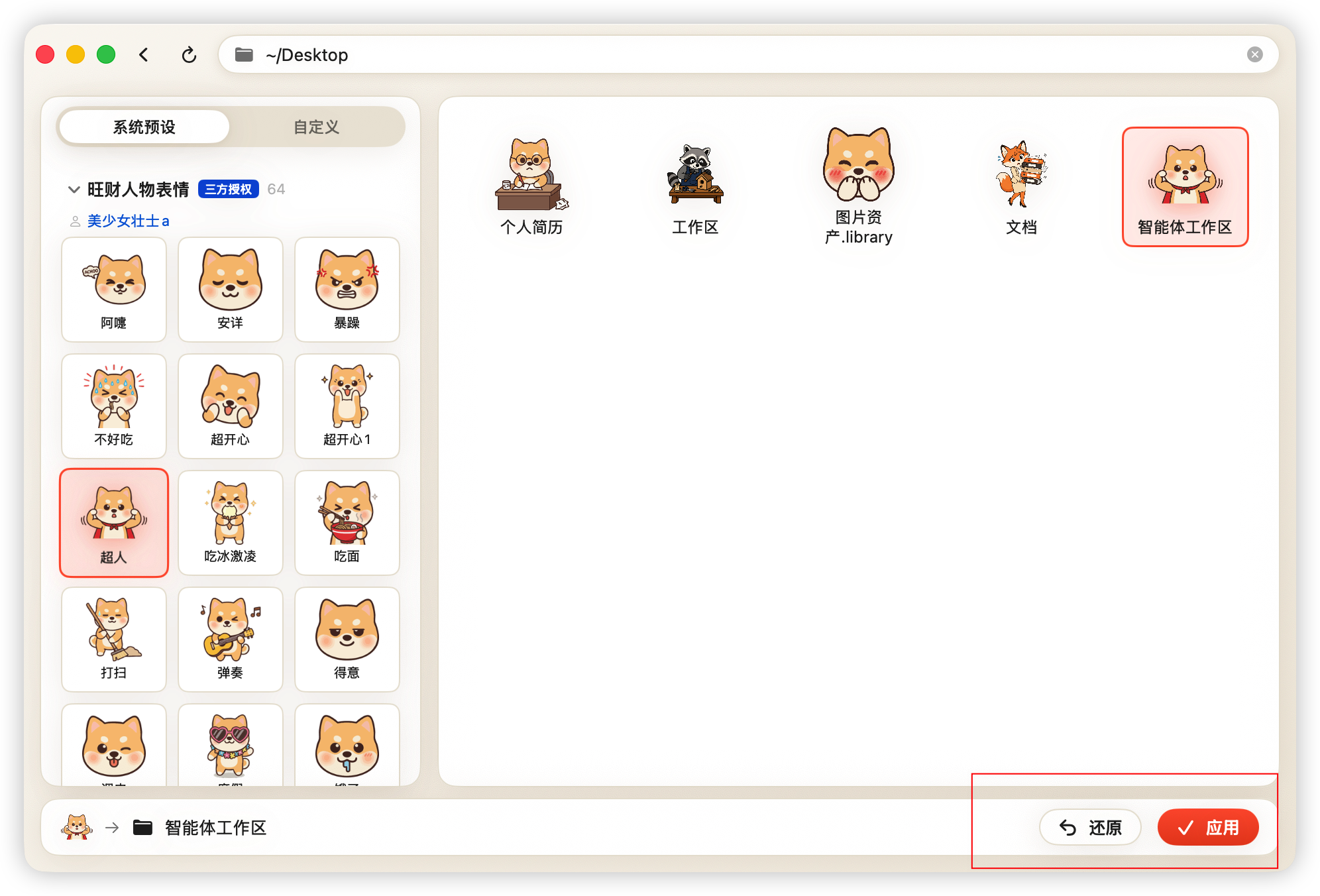Image resolution: width=1320 pixels, height=896 pixels.
Task: Switch to the 自定义 tab
Action: [317, 127]
